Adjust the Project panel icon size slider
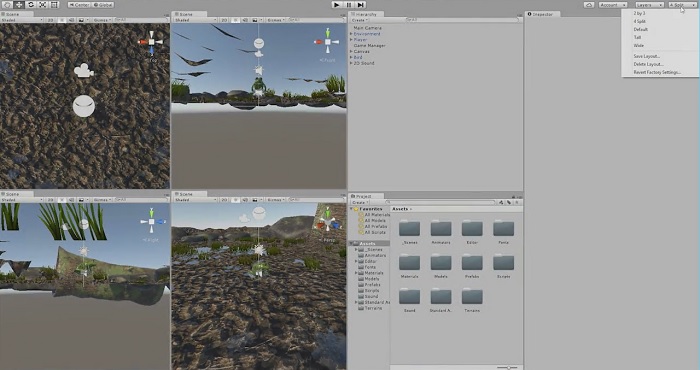 click(x=507, y=367)
